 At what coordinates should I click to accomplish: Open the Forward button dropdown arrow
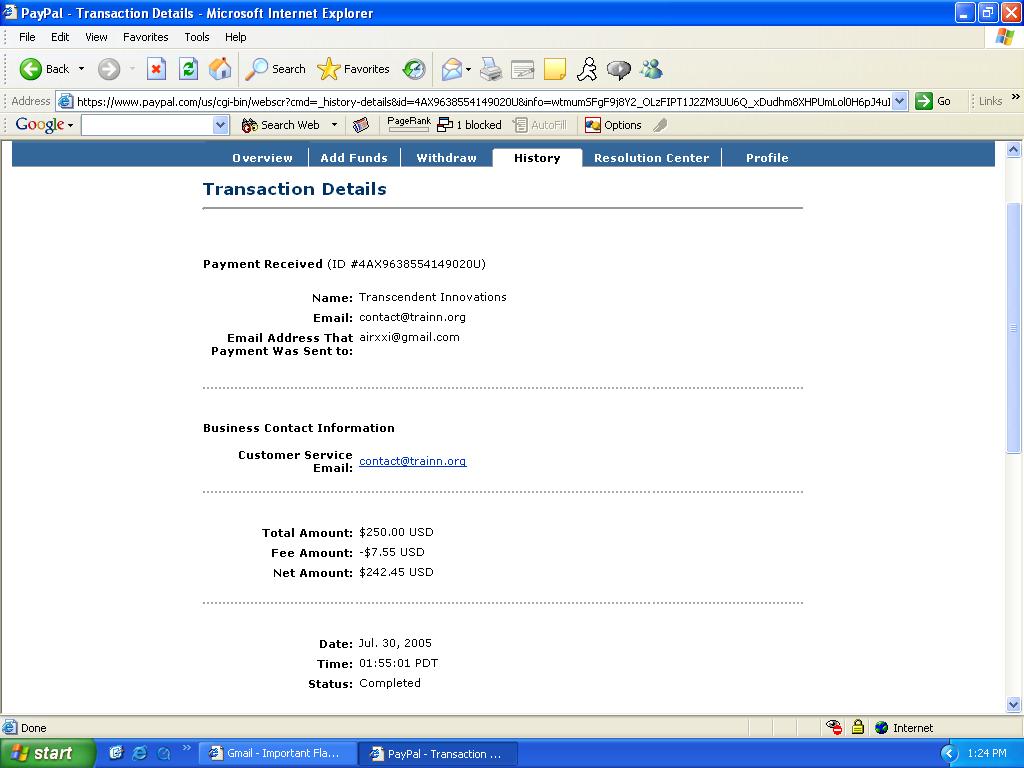tap(132, 69)
